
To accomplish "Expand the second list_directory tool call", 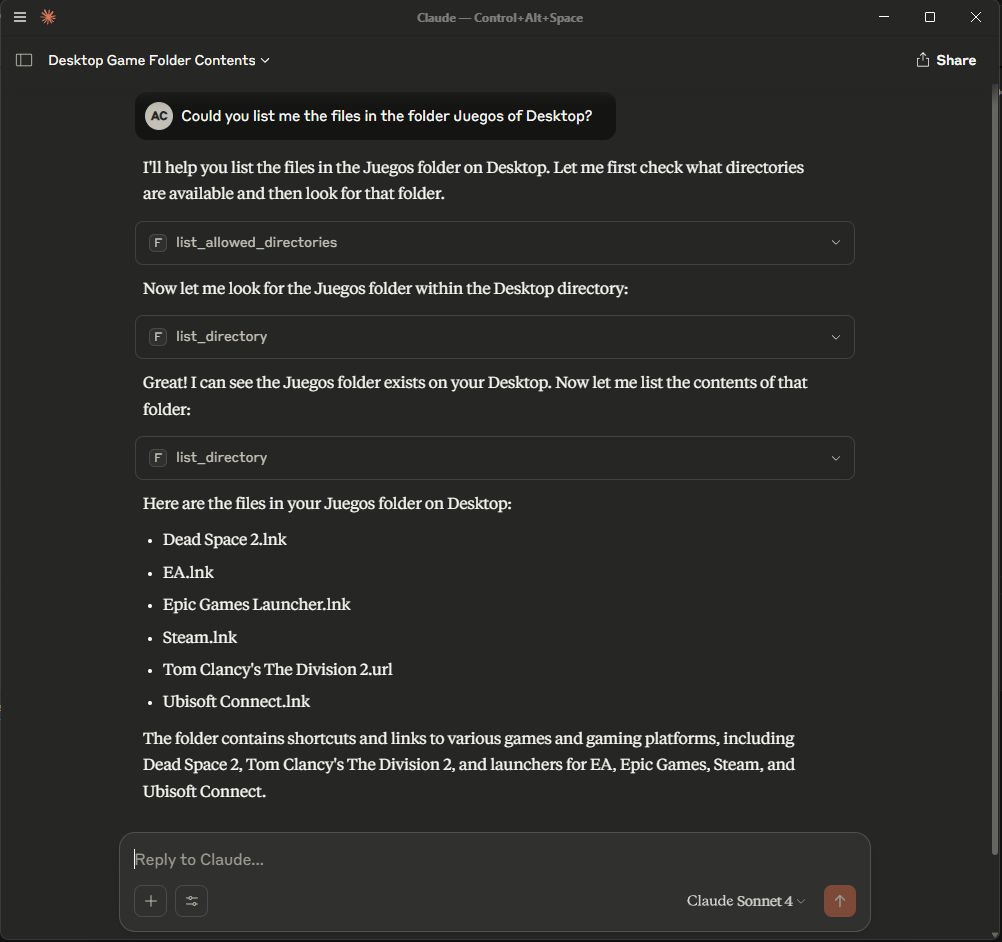I will point(835,458).
